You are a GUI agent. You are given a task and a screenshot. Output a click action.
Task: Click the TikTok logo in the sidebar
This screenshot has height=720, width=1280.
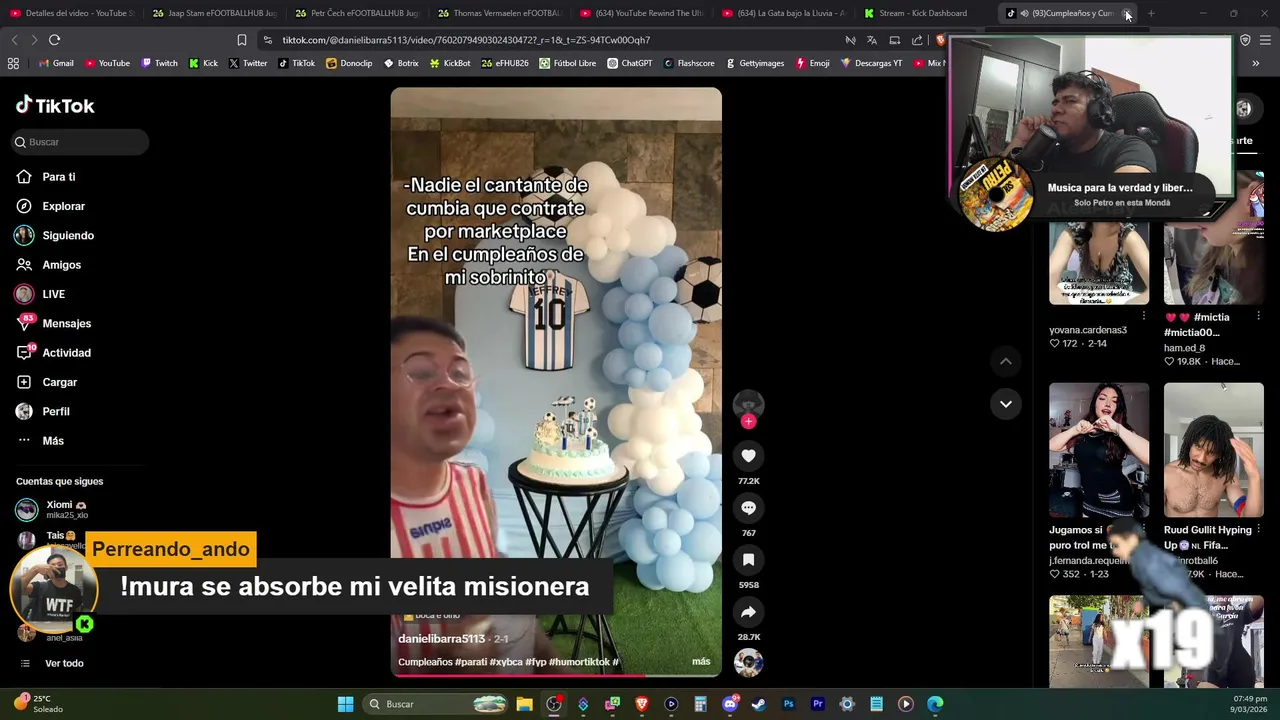[x=55, y=105]
